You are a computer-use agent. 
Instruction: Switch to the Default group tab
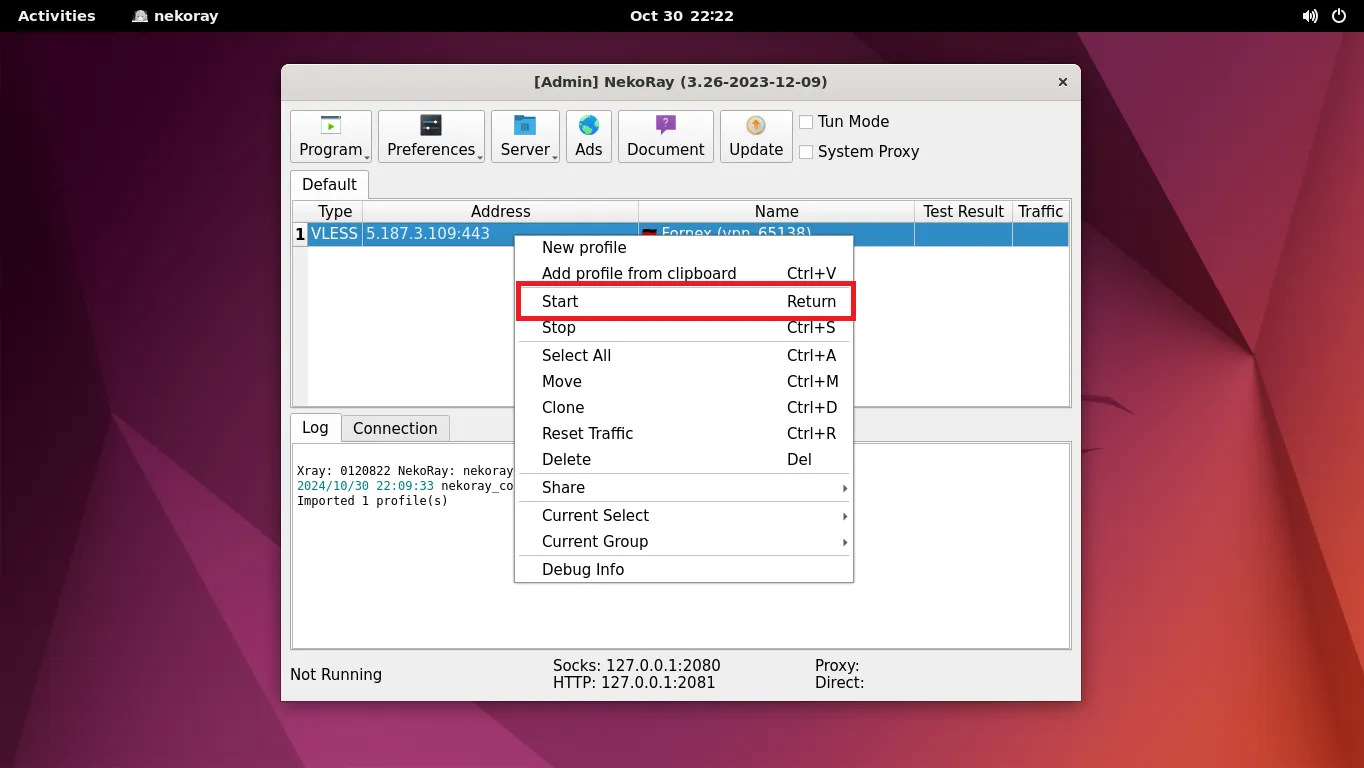pos(329,185)
